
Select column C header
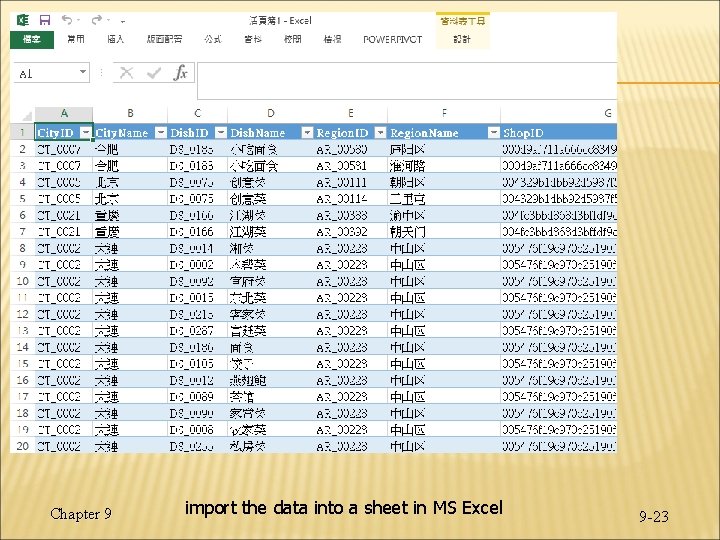pos(197,113)
